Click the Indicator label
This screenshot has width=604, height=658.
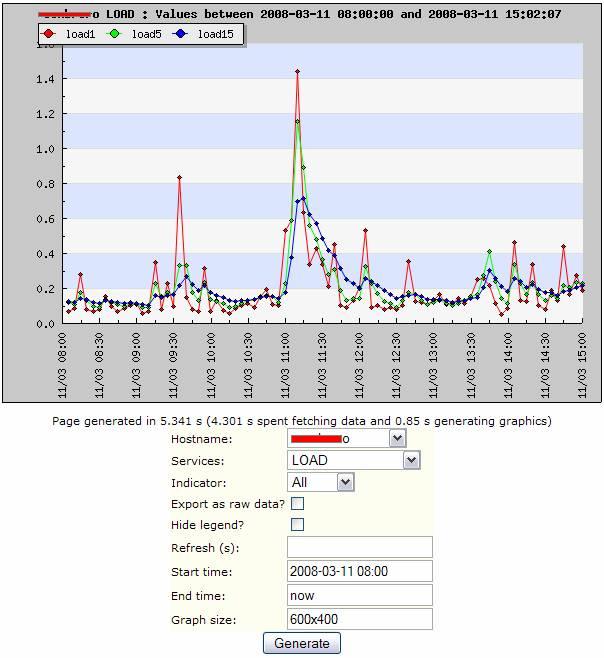click(199, 483)
